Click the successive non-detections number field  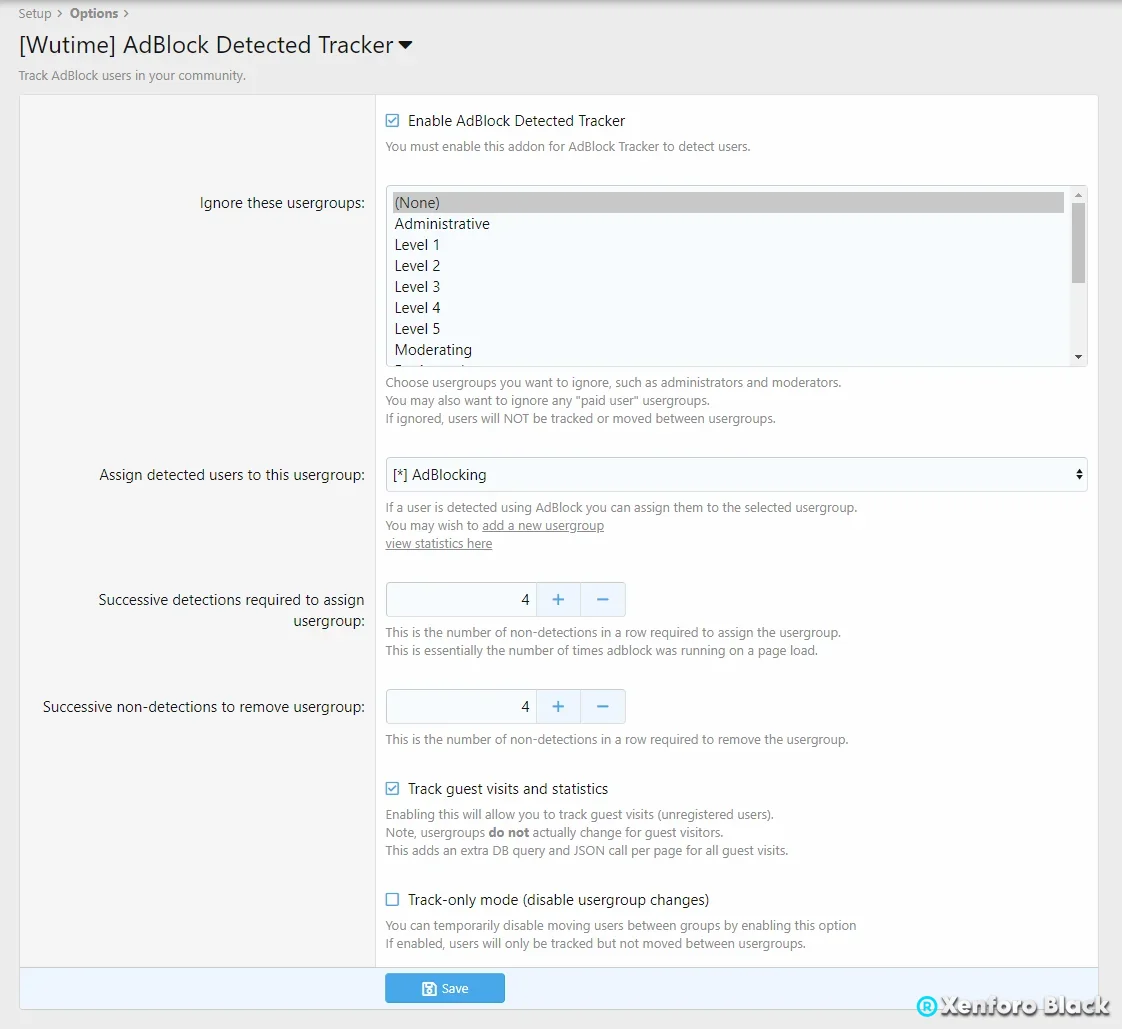(x=462, y=707)
